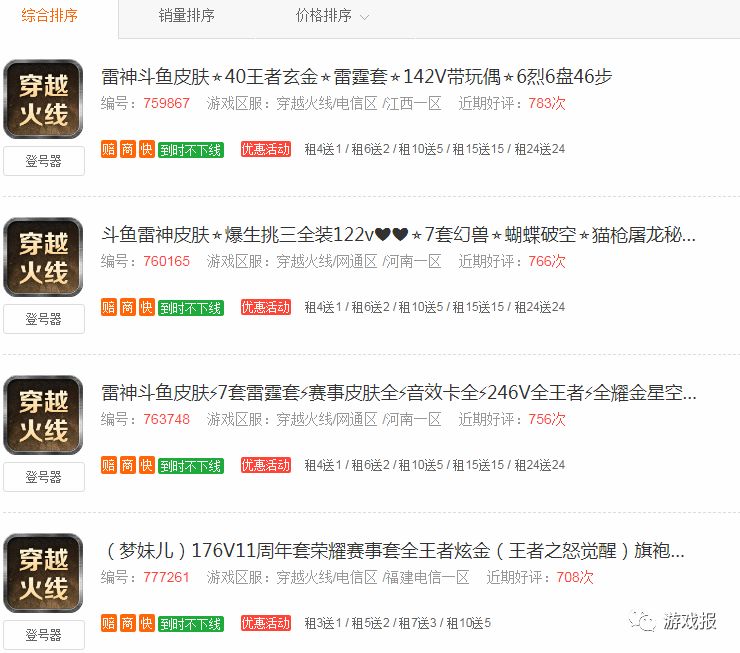Click the 穿越火线 game icon for listing 759867

(43, 99)
